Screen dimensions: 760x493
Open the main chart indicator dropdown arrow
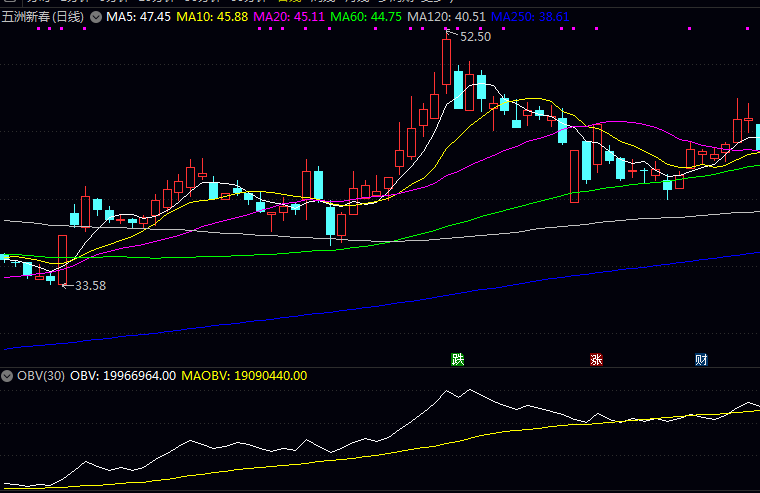coord(95,18)
